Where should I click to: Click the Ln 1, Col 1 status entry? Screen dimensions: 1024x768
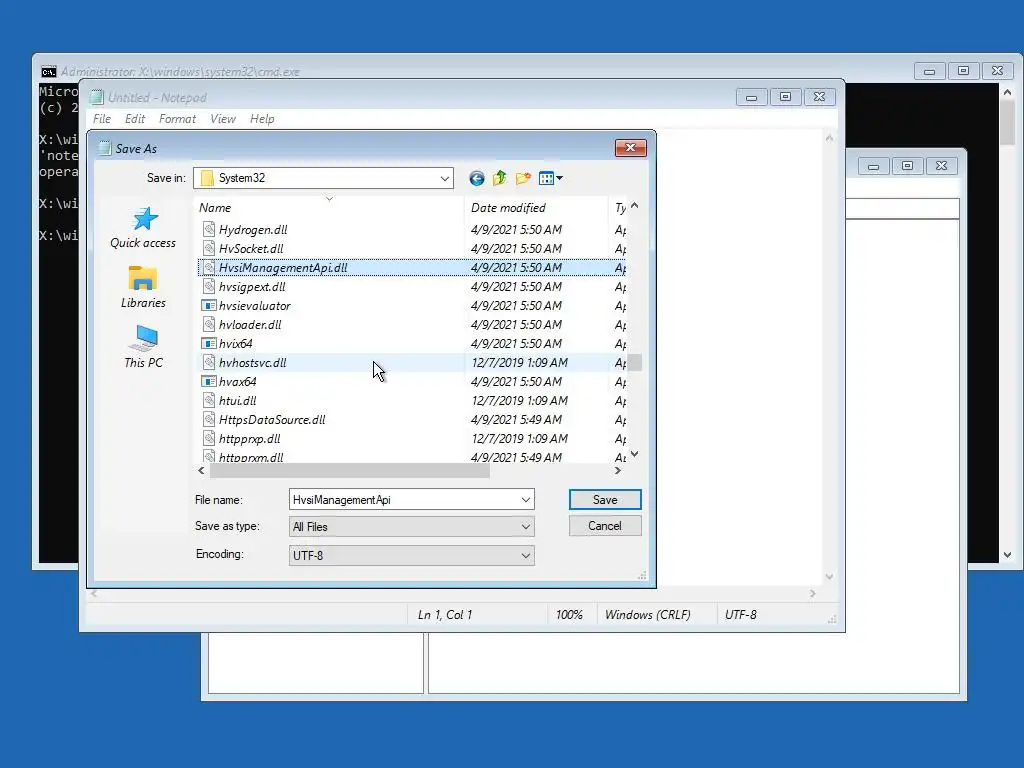(x=445, y=615)
